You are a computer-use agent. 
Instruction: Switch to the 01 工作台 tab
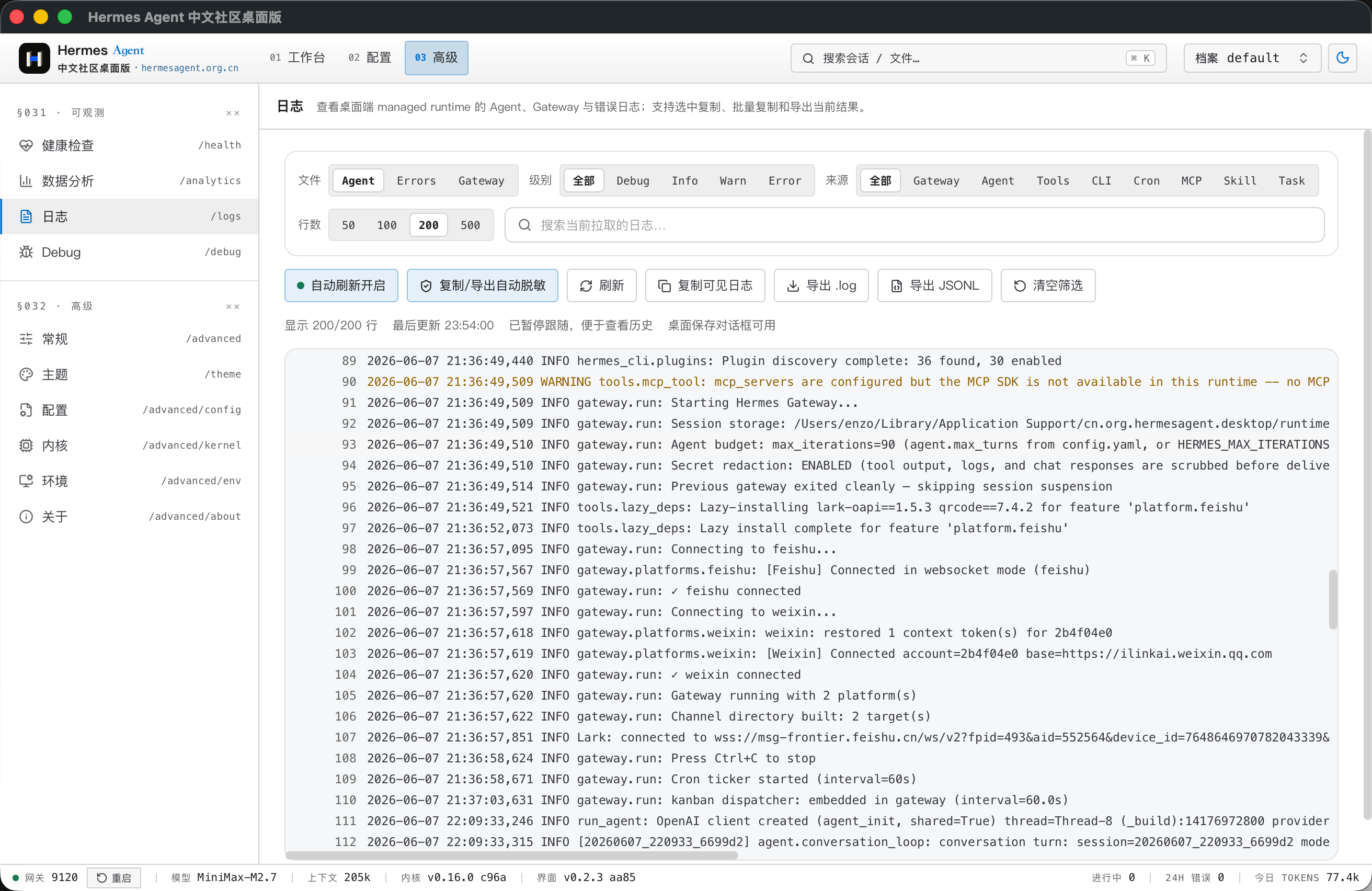(298, 58)
